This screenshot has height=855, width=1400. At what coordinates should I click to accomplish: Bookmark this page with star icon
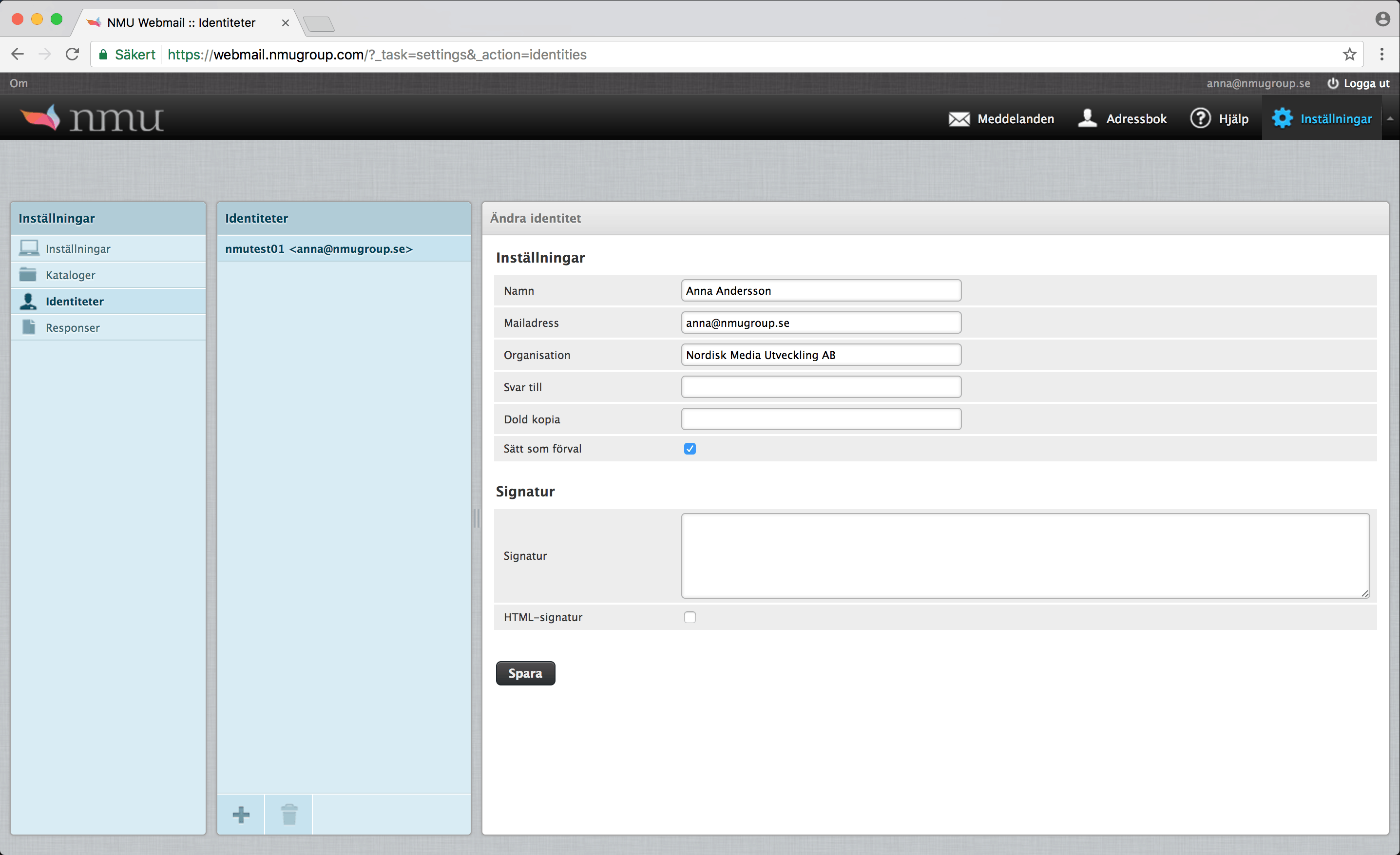tap(1349, 55)
